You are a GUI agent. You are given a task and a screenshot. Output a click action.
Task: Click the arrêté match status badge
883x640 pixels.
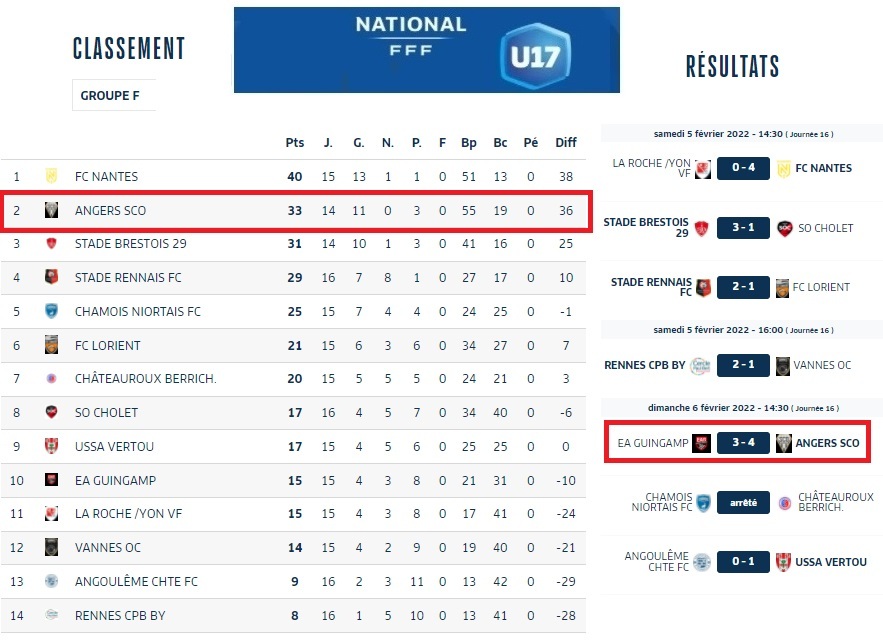click(742, 502)
